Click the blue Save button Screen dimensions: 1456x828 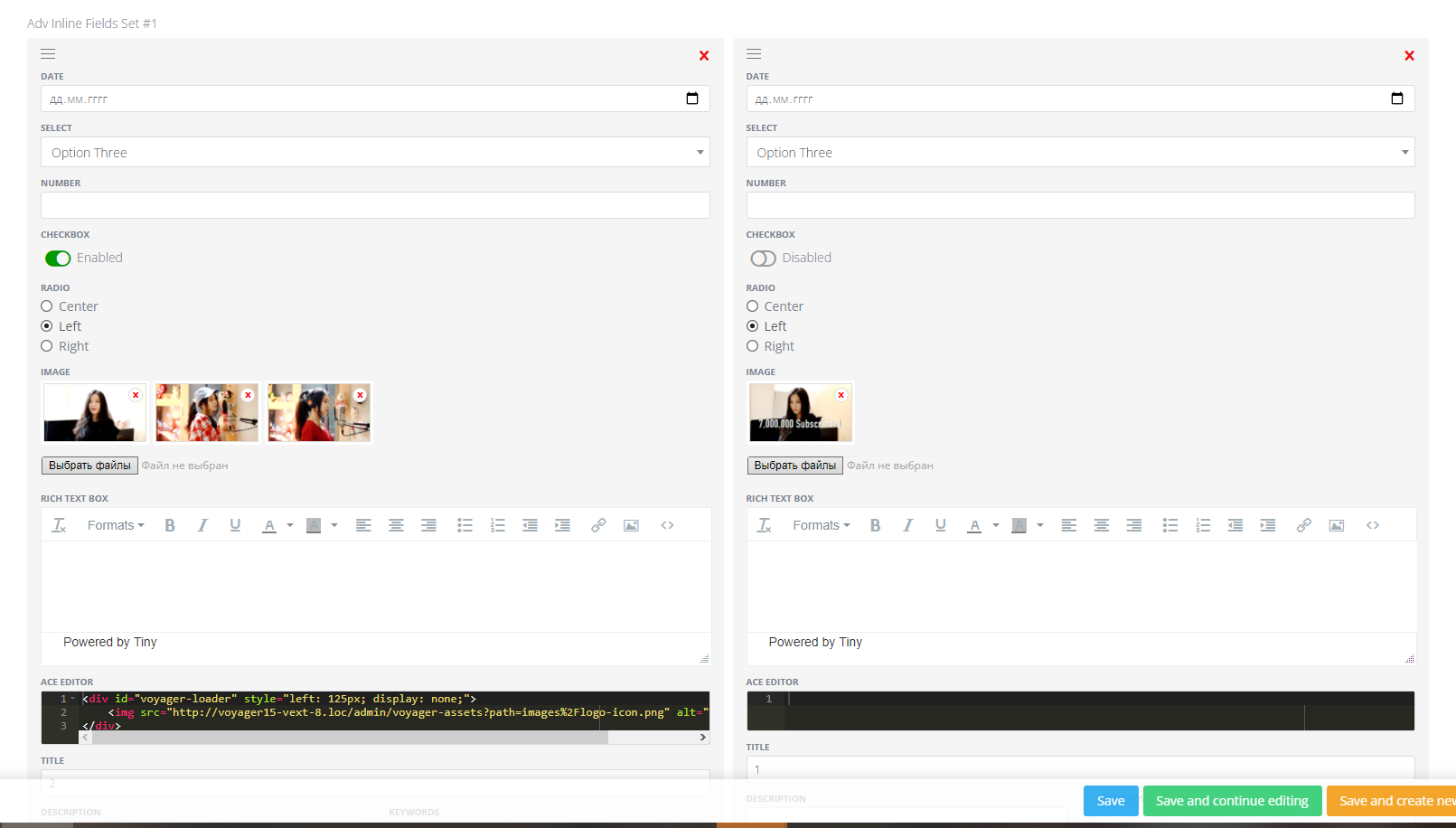[x=1110, y=801]
